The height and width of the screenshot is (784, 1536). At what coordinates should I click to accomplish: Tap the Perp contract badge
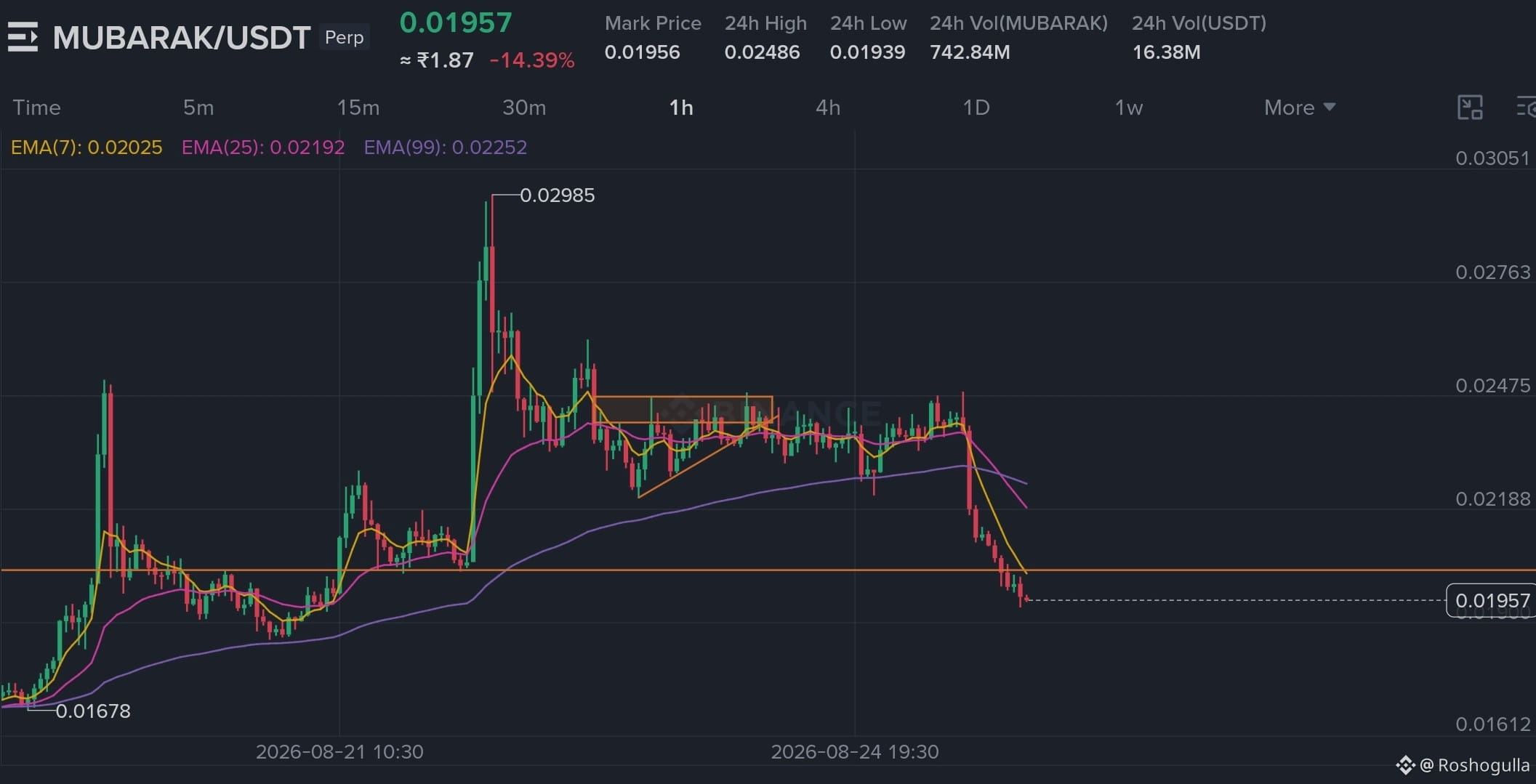(344, 37)
